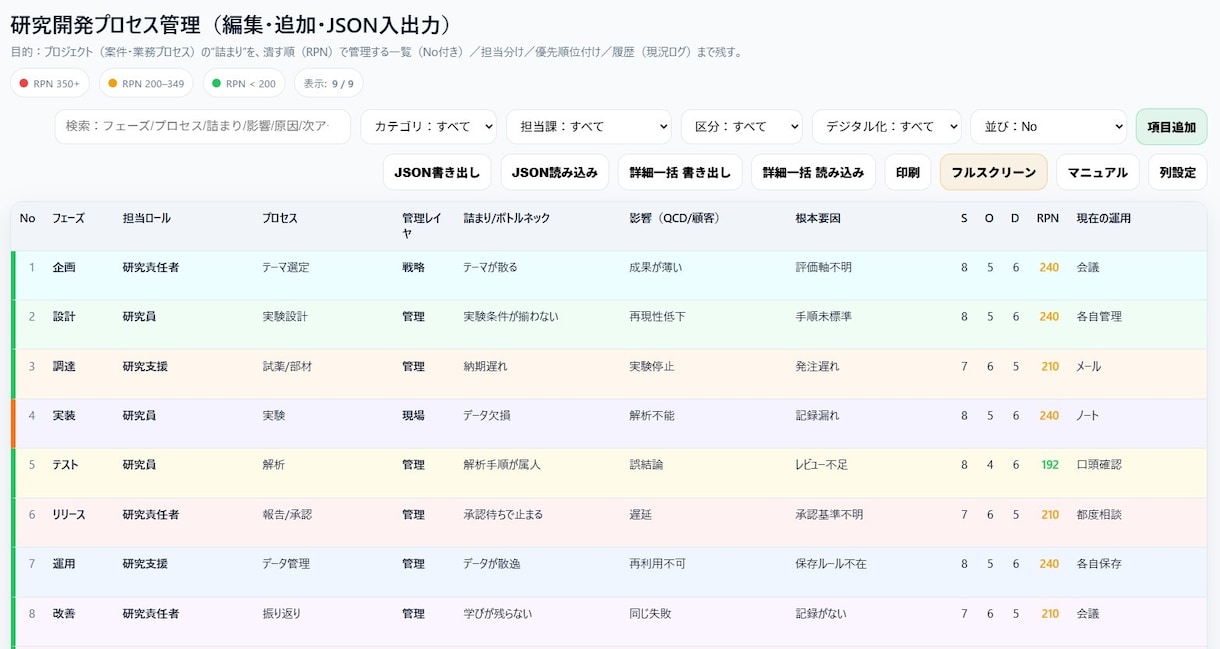Click the 現場 management layer cell
Screen dimensions: 1220x649
(414, 415)
